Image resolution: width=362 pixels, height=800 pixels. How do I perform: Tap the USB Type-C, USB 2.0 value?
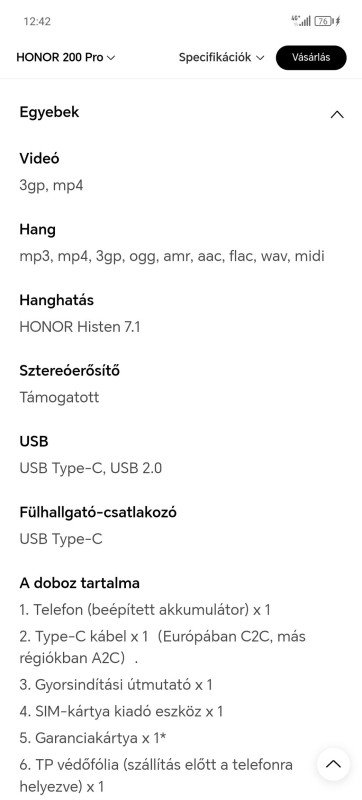(x=91, y=468)
